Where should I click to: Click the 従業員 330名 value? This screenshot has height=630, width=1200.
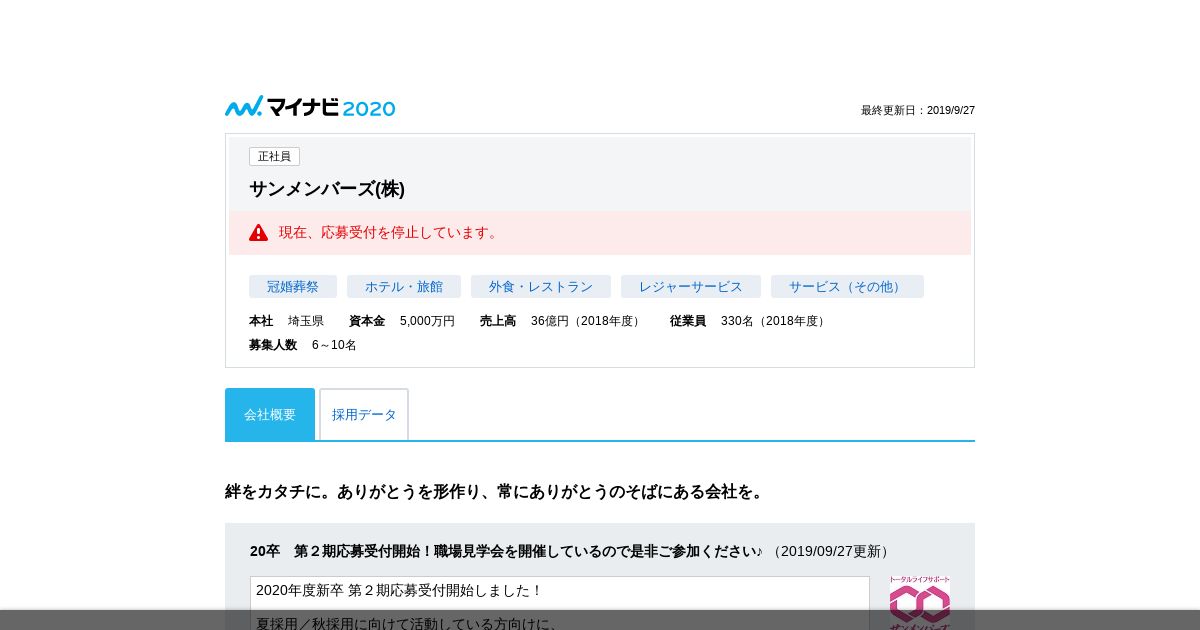click(775, 321)
